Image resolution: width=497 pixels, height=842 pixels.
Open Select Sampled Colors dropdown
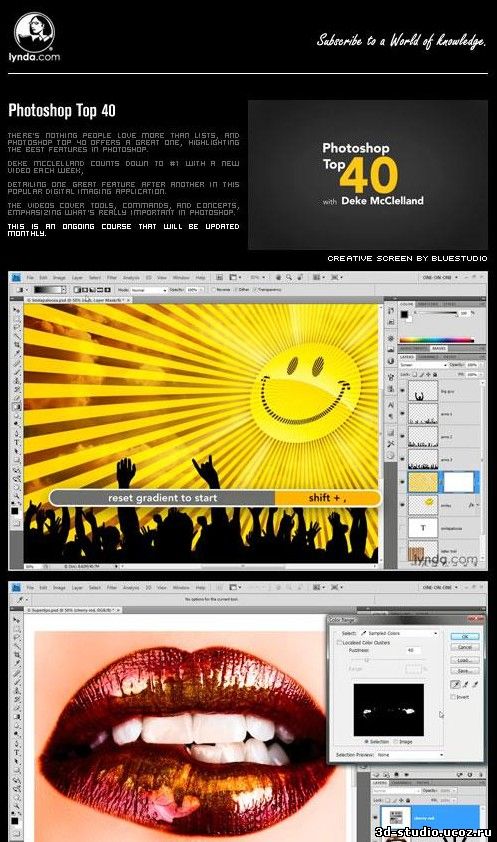pos(398,633)
